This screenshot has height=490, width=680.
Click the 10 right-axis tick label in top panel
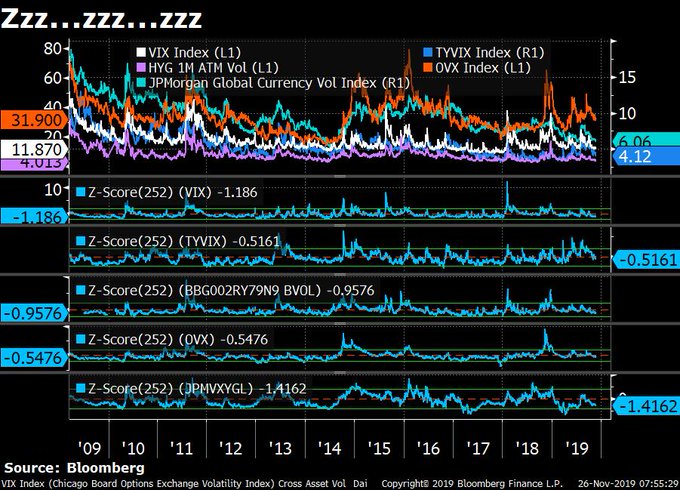(x=627, y=114)
